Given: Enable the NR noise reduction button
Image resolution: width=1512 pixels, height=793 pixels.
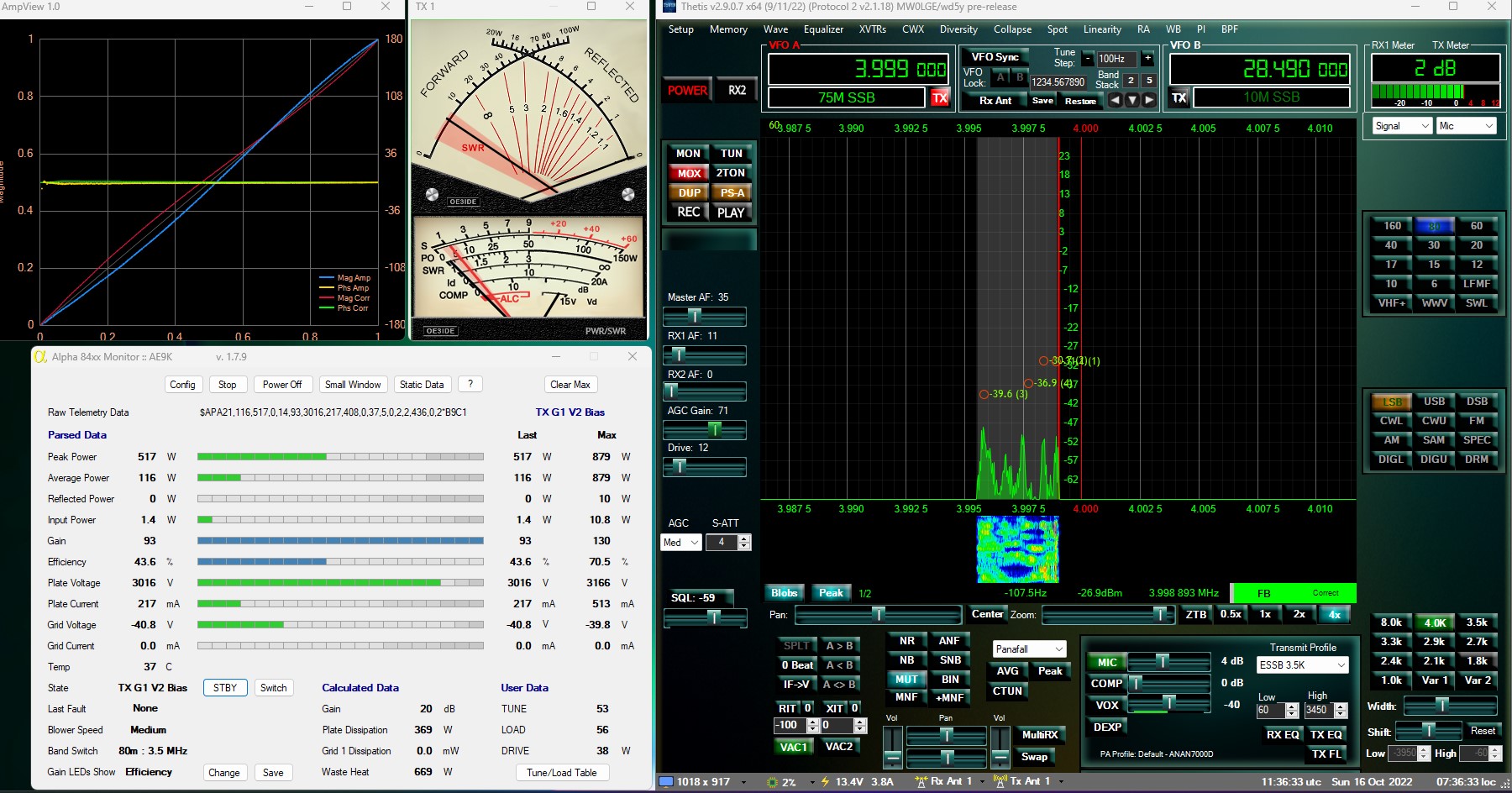Looking at the screenshot, I should point(907,641).
